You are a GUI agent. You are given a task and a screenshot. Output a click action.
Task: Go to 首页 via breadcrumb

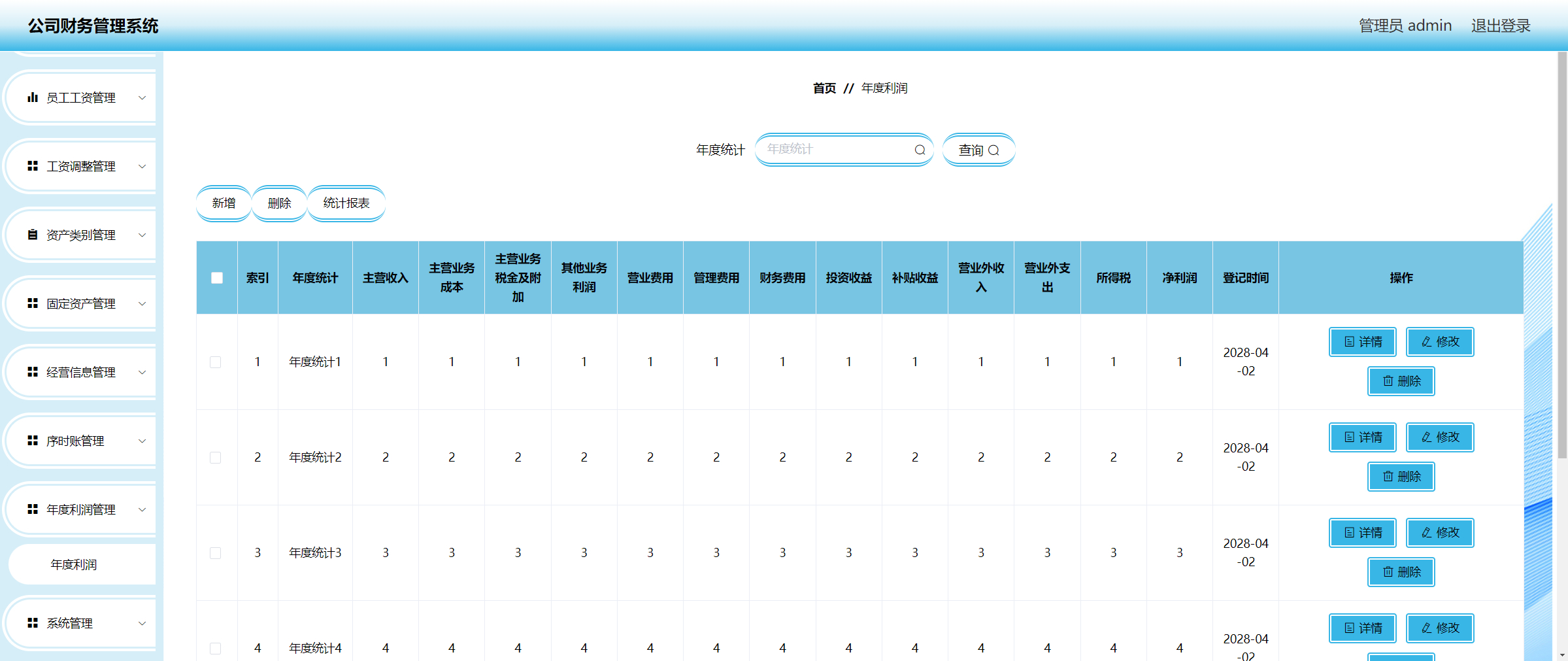tap(824, 88)
